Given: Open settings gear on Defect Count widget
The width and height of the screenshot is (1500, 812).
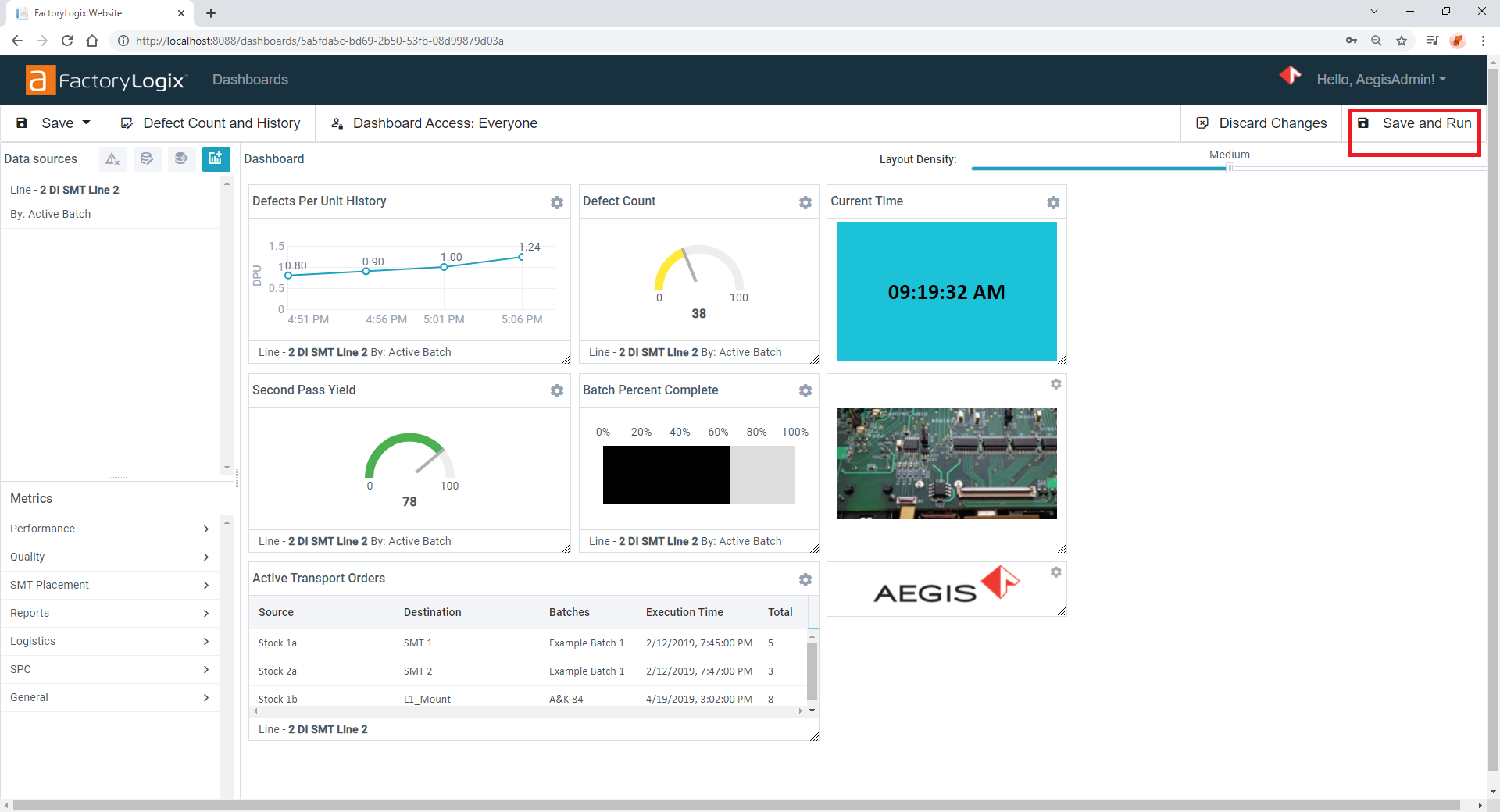Looking at the screenshot, I should (x=805, y=203).
